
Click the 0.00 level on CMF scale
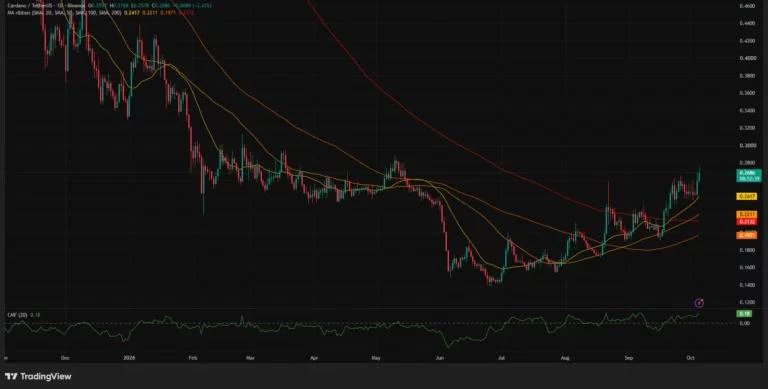[x=744, y=323]
